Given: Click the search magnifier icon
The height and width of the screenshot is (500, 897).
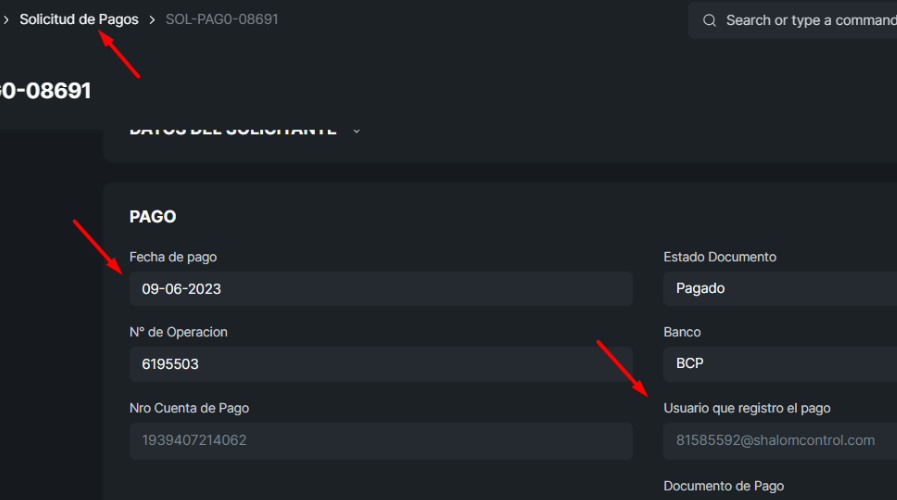Looking at the screenshot, I should tap(709, 21).
